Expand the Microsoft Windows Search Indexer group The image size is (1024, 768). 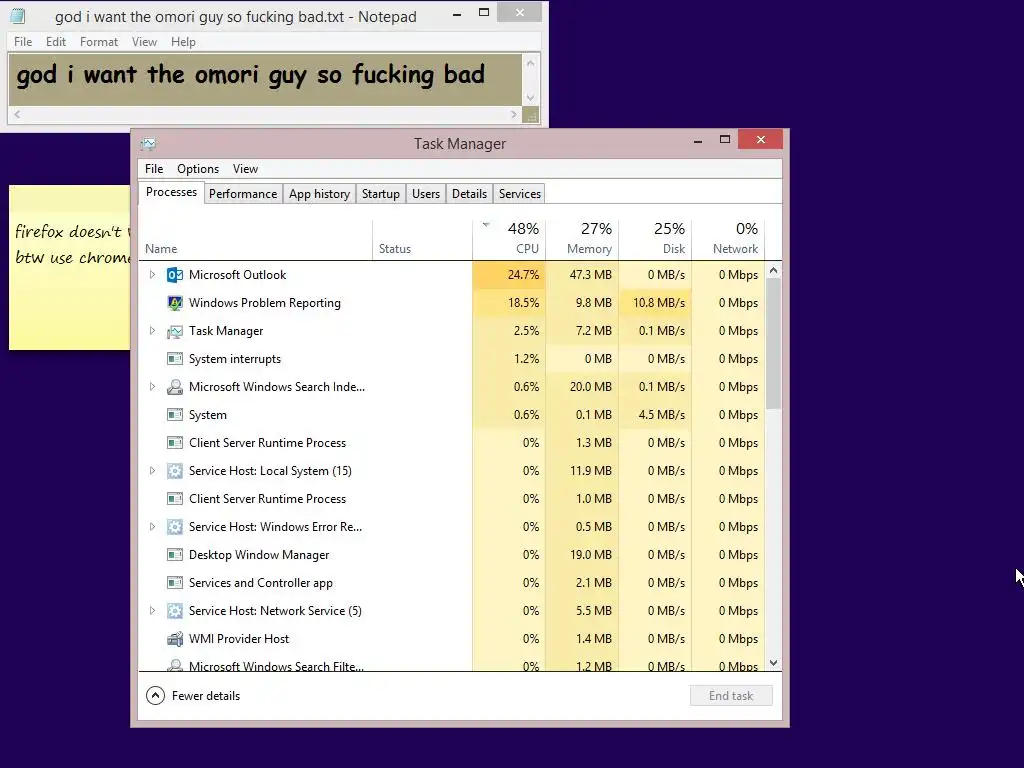click(x=152, y=387)
